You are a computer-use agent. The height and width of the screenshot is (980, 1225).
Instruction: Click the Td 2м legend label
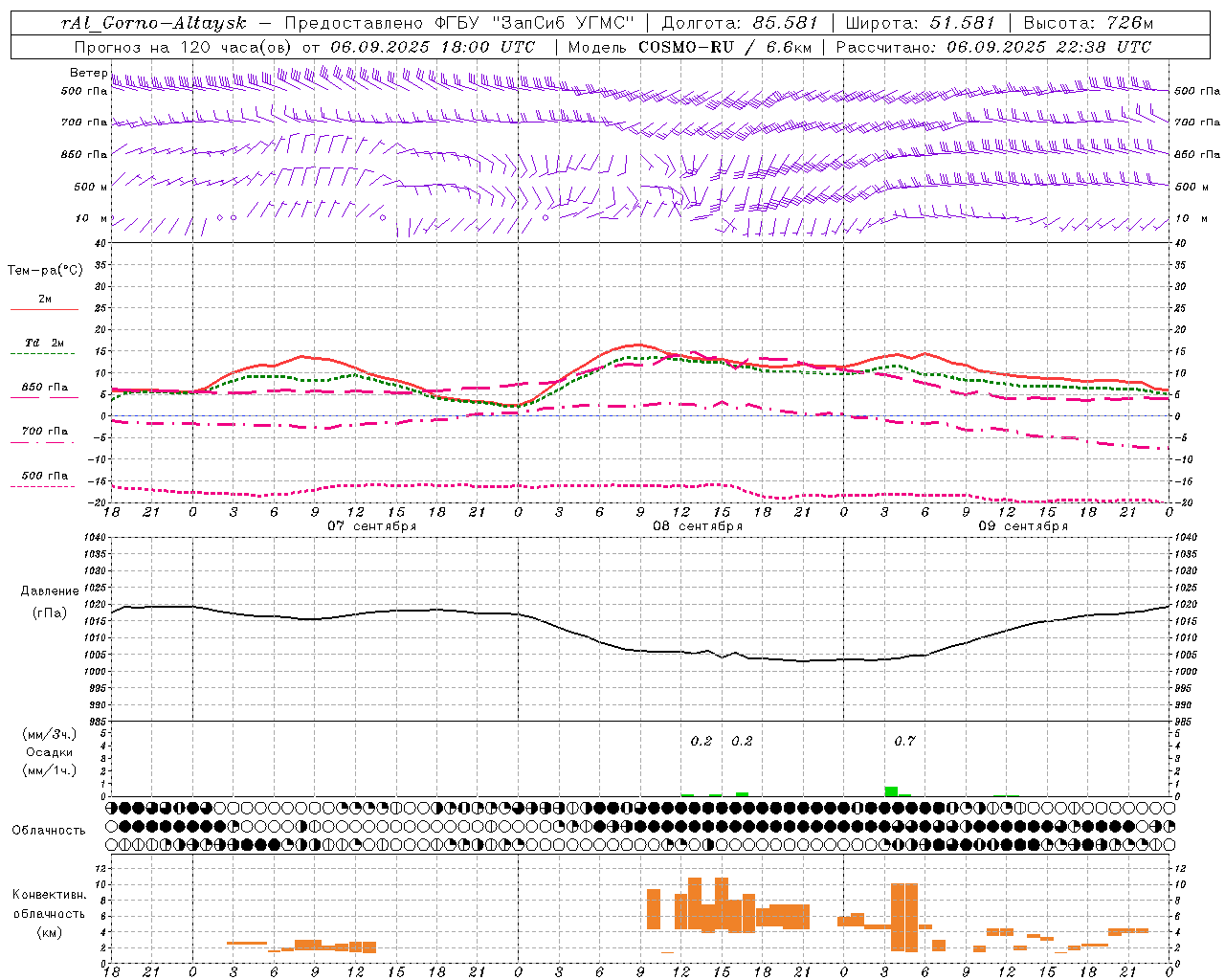44,342
